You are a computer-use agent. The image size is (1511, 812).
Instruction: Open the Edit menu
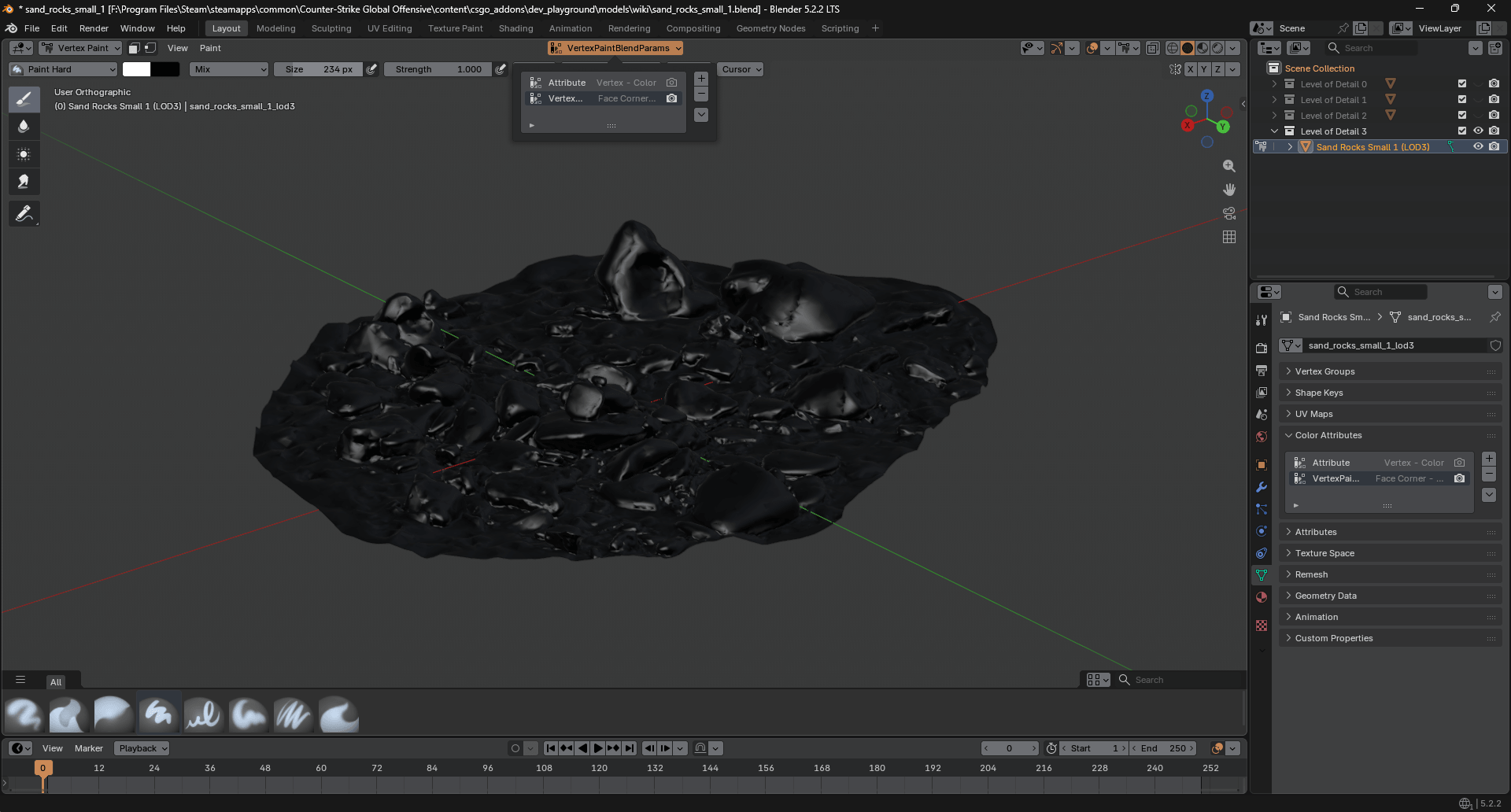(59, 28)
